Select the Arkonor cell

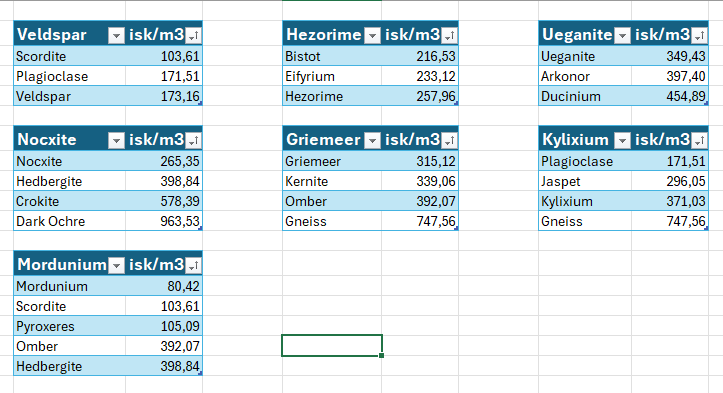585,76
